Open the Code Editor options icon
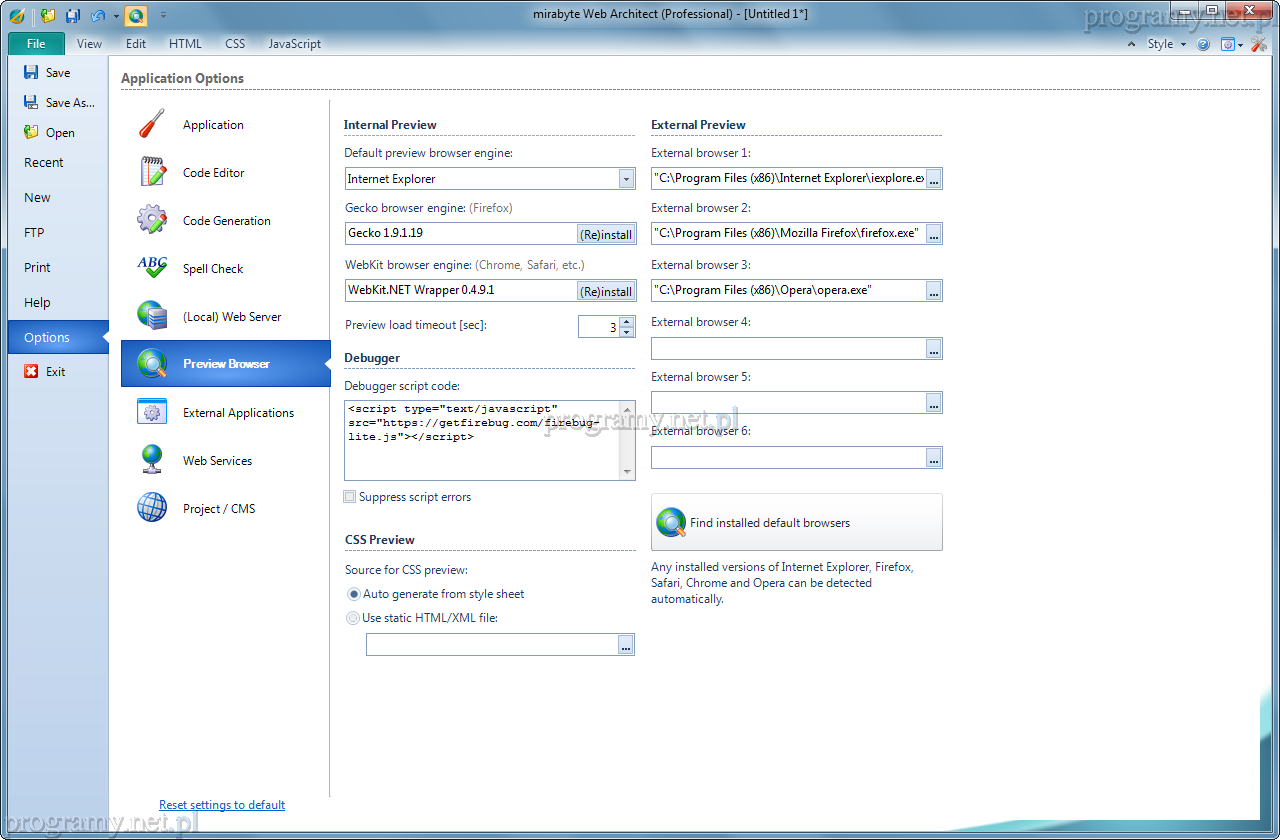This screenshot has width=1280, height=840. [x=152, y=172]
